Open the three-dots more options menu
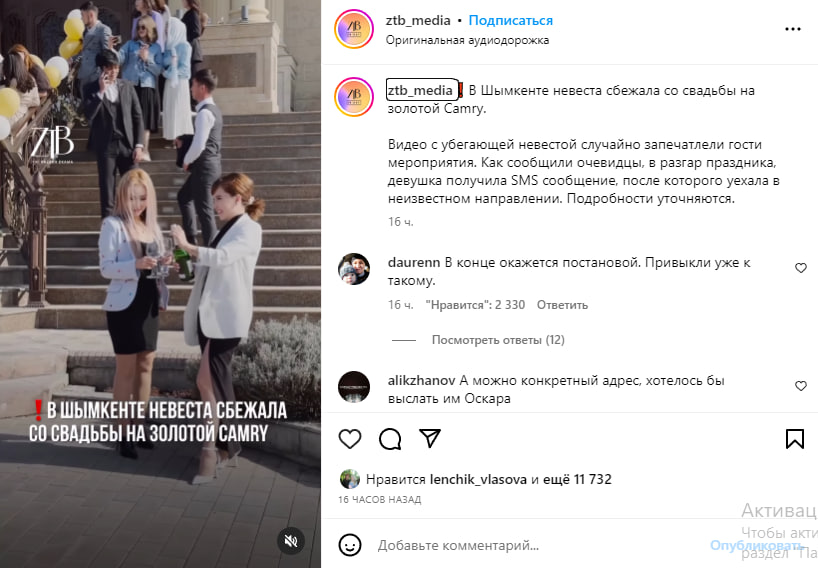Image resolution: width=818 pixels, height=568 pixels. pyautogui.click(x=792, y=29)
